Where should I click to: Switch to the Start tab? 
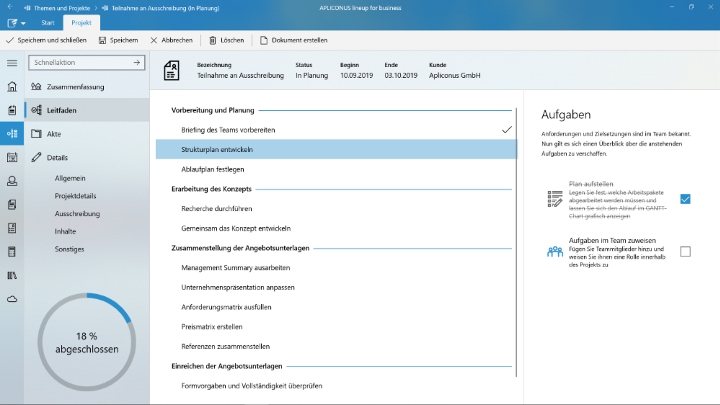tap(48, 22)
